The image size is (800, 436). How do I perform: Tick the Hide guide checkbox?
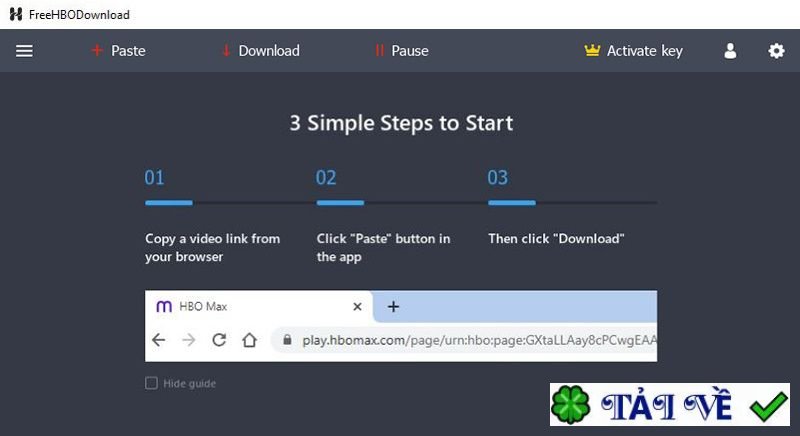pyautogui.click(x=151, y=383)
